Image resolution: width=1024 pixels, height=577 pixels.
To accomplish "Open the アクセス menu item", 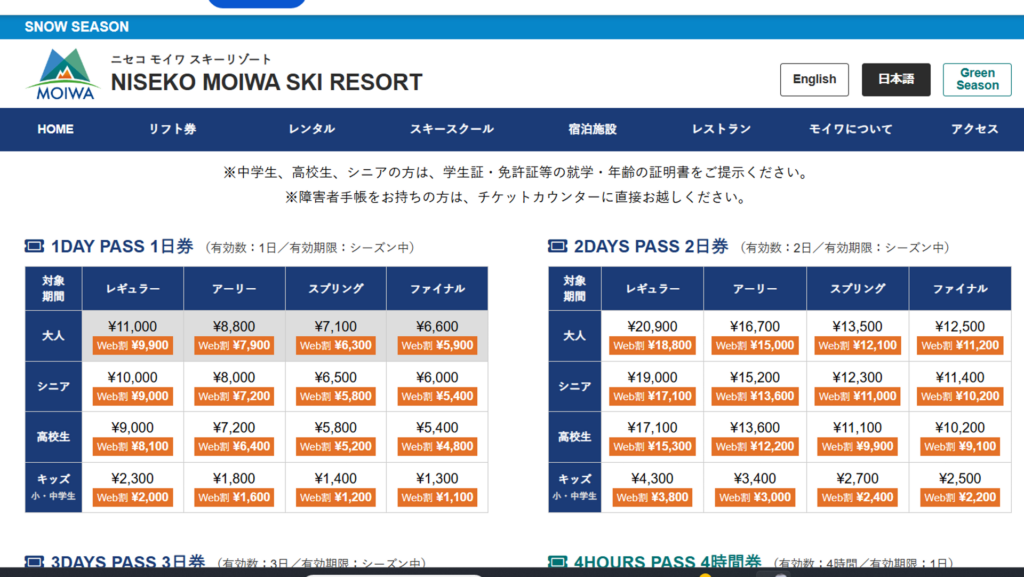I will [x=974, y=129].
